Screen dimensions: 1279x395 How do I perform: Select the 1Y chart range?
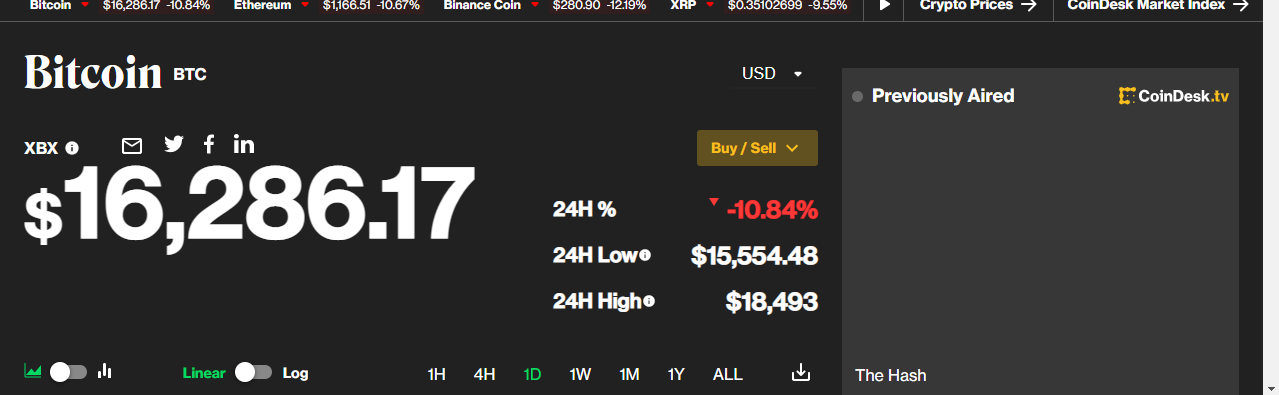pos(676,374)
